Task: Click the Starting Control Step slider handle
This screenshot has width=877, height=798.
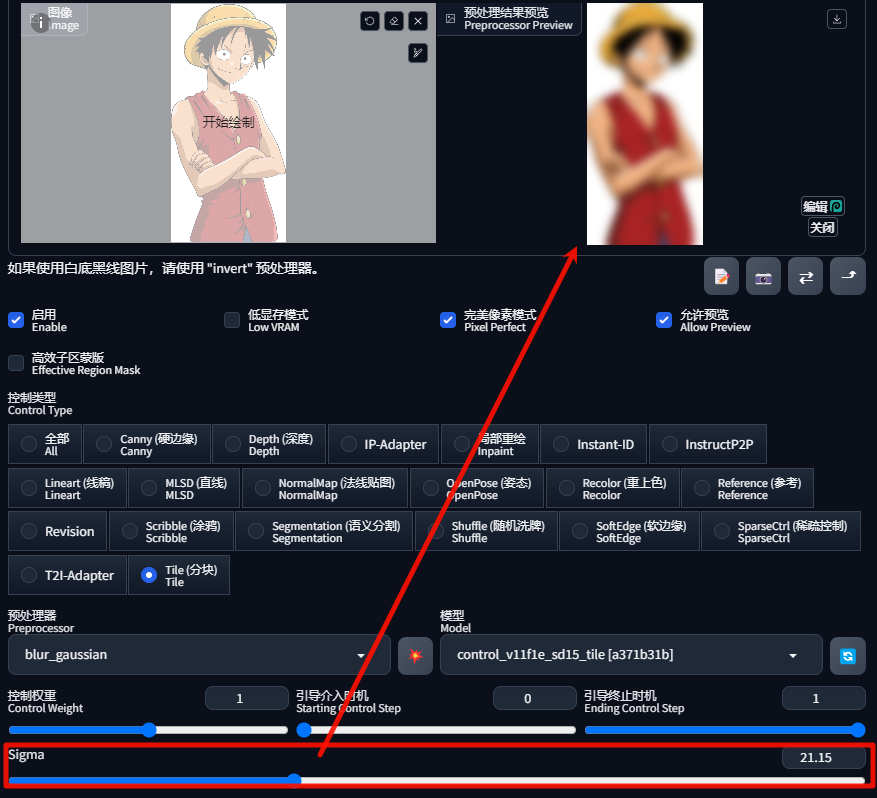Action: pyautogui.click(x=304, y=730)
